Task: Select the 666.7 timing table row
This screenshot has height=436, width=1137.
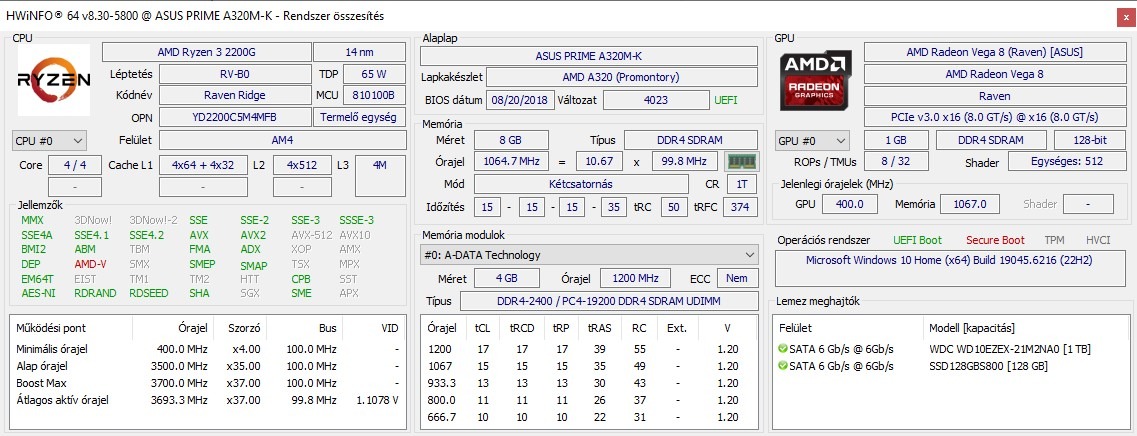Action: [589, 416]
